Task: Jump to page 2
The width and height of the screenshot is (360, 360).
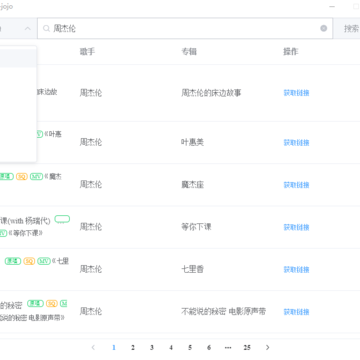Action: click(133, 348)
